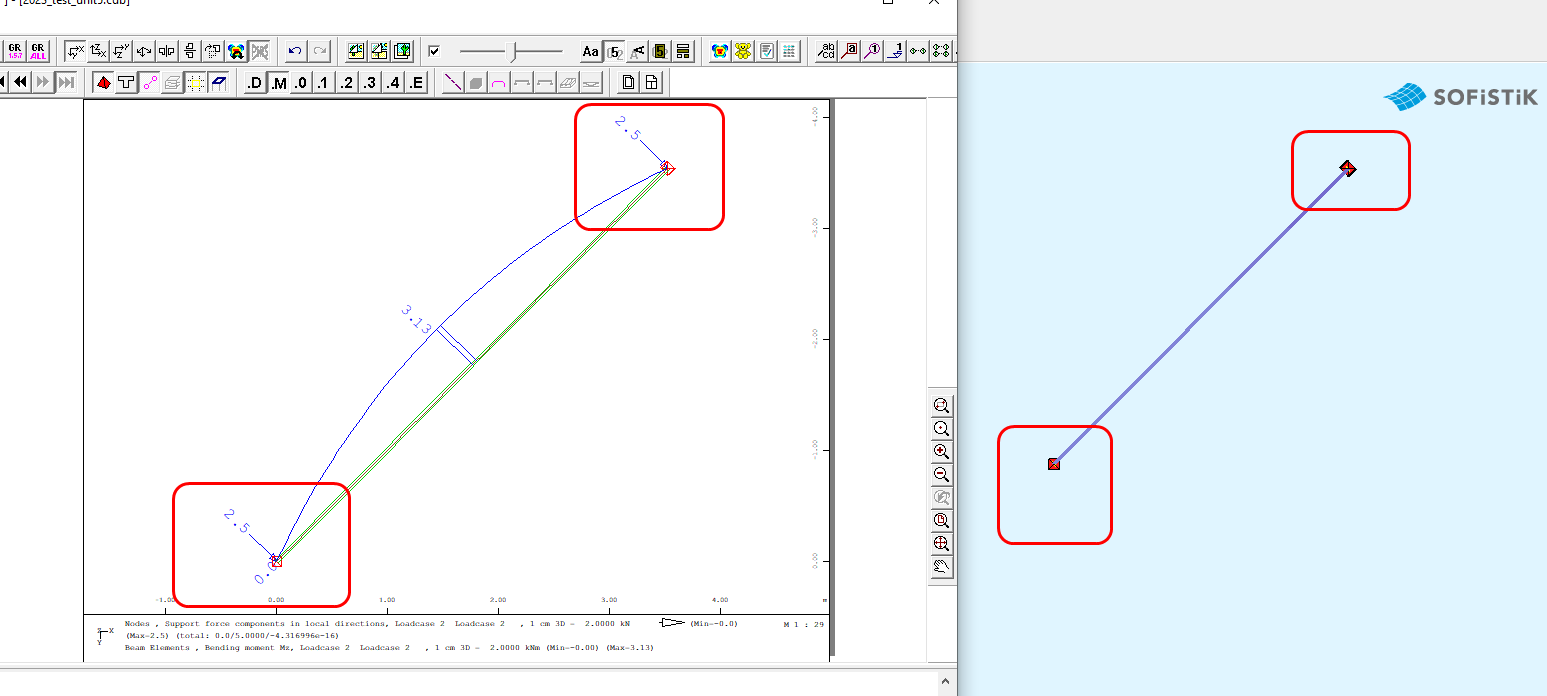Click the red boxed 'a' label pointer icon
Screen dimensions: 1547x696
point(849,51)
